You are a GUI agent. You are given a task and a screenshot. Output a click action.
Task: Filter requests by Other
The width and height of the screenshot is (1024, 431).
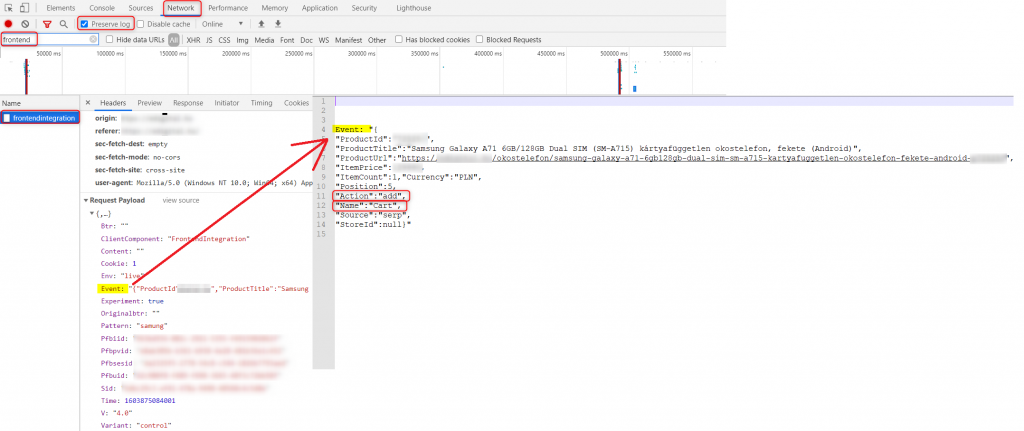pyautogui.click(x=377, y=40)
